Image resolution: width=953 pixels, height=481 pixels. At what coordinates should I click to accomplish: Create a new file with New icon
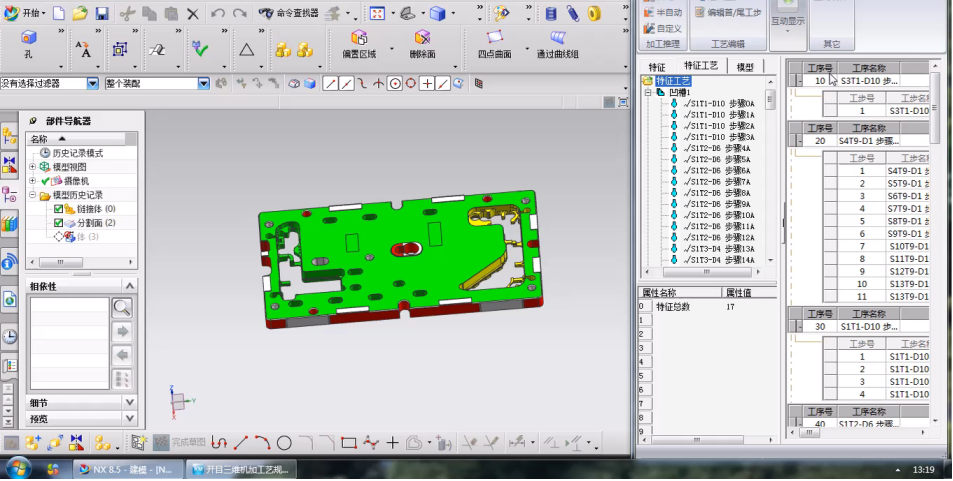click(x=59, y=13)
